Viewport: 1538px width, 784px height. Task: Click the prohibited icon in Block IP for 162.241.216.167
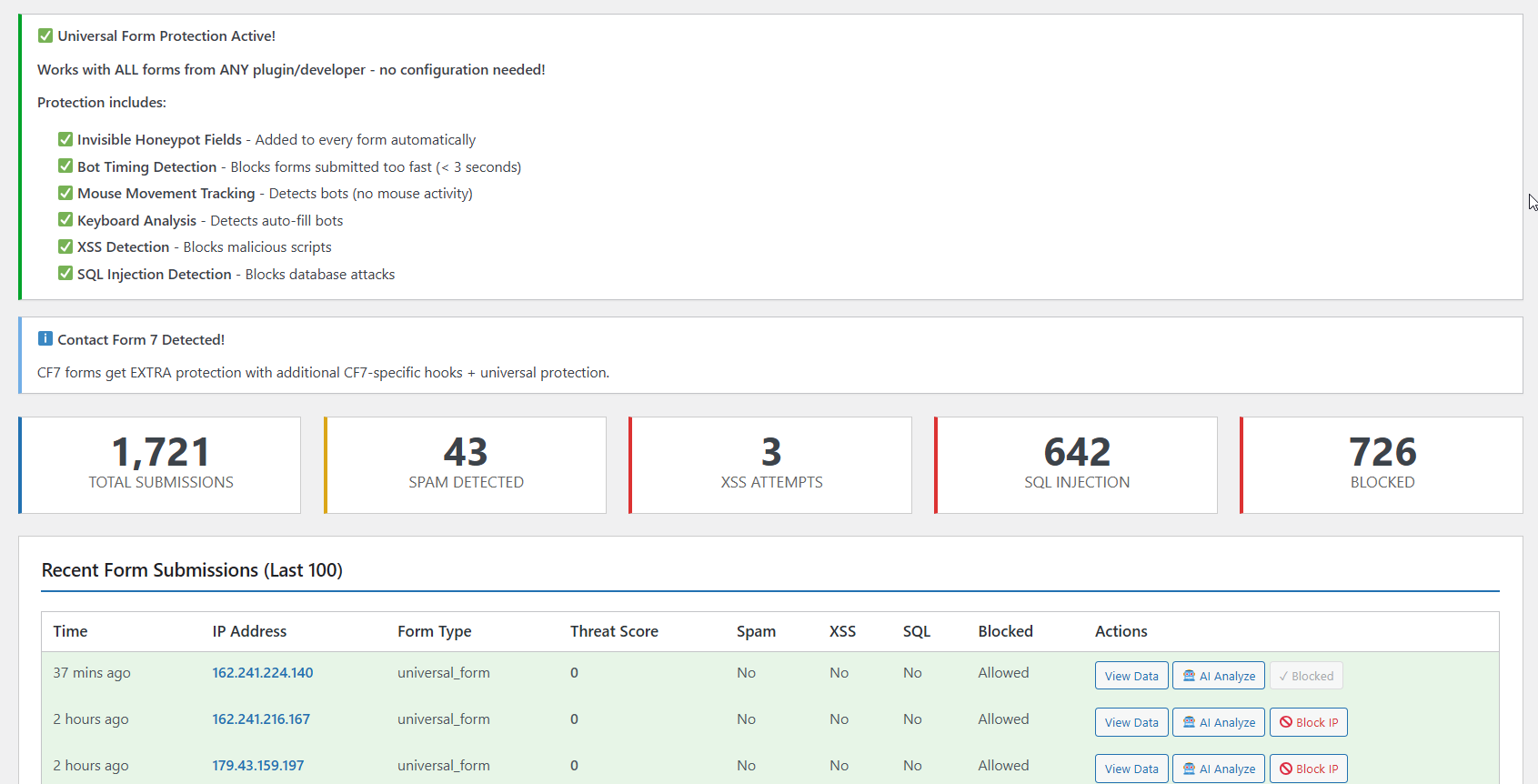(1286, 722)
